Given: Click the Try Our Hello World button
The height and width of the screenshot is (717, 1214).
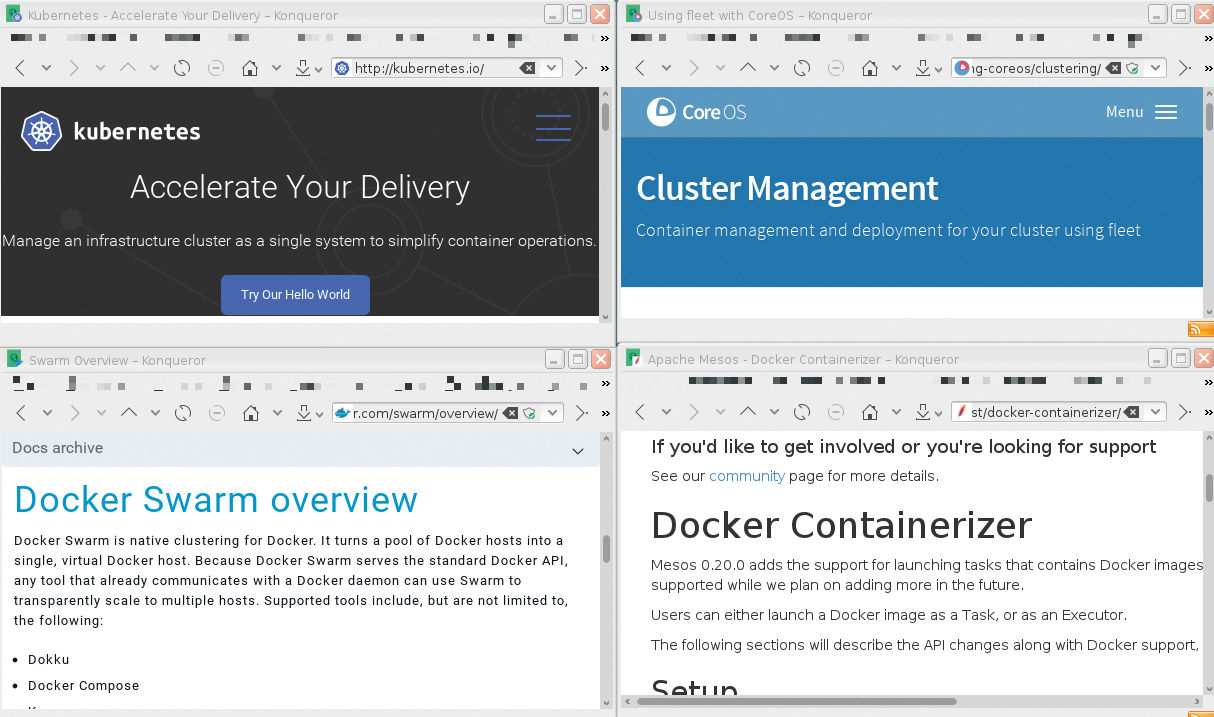Looking at the screenshot, I should pyautogui.click(x=295, y=295).
